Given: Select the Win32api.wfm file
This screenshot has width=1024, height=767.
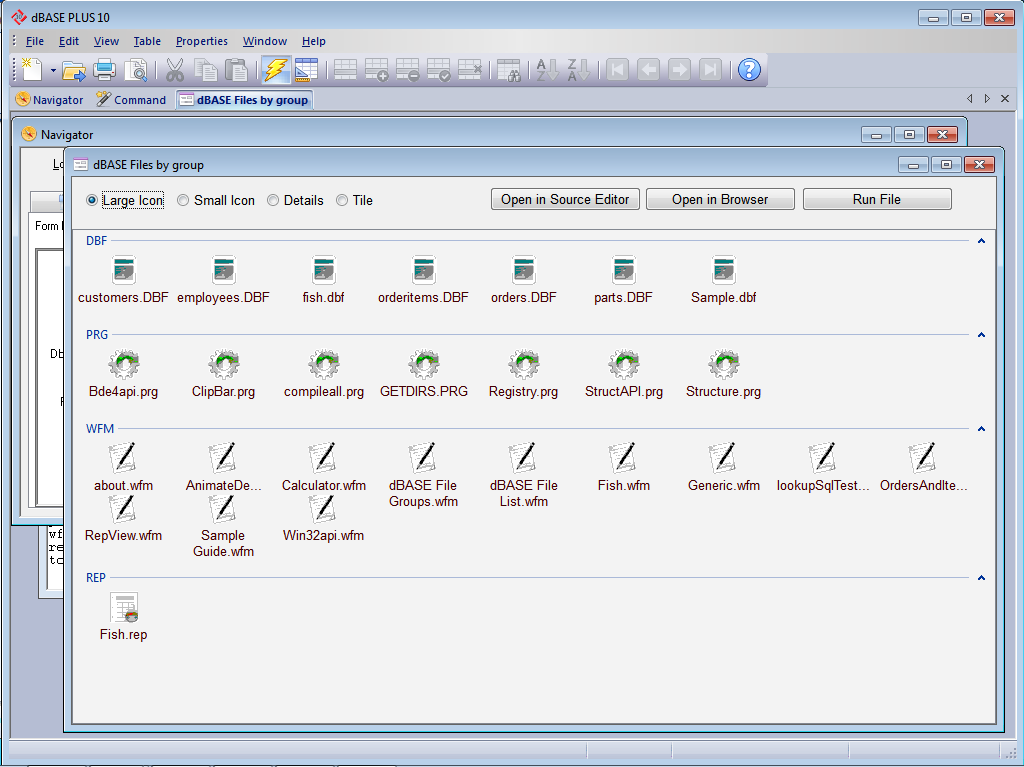Looking at the screenshot, I should pos(323,519).
